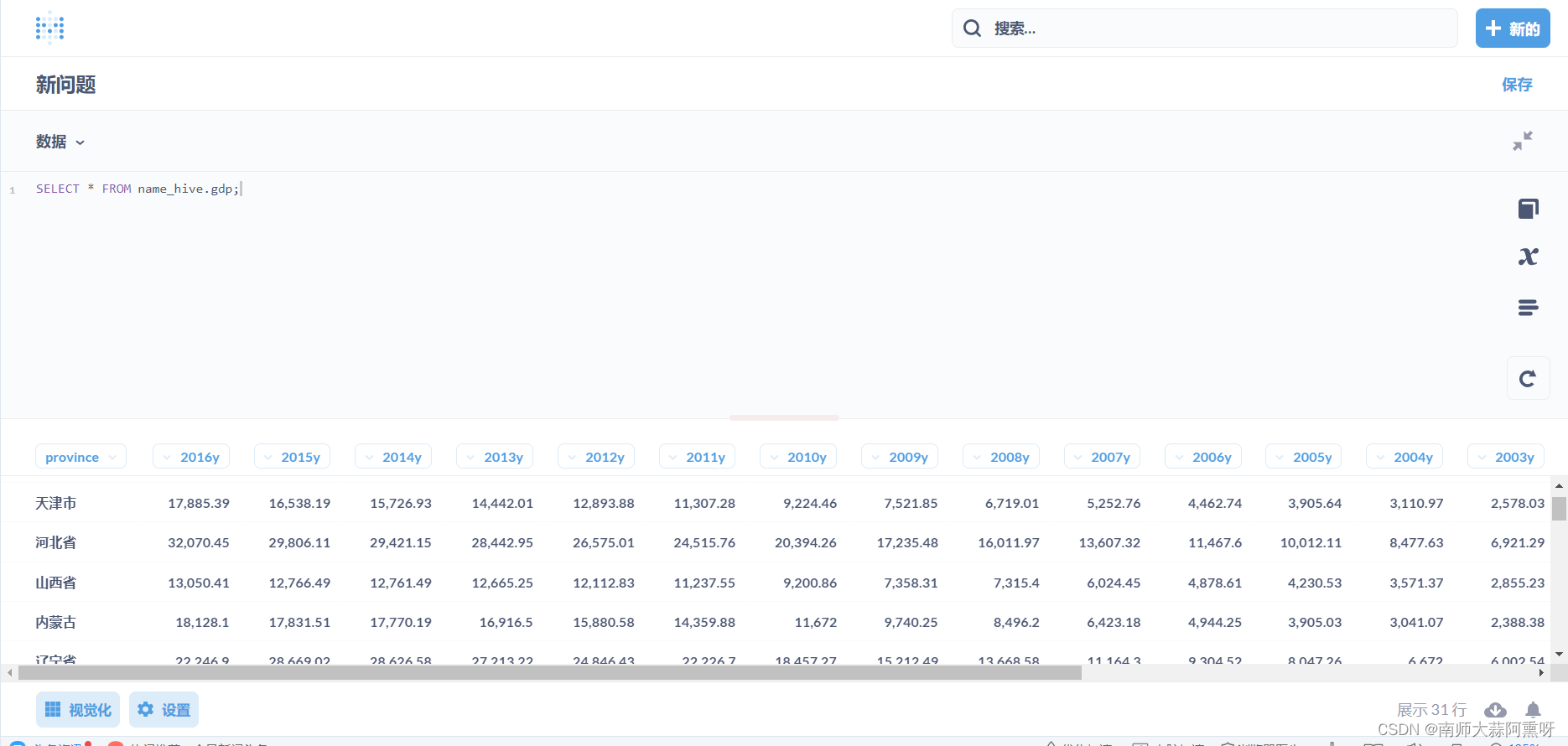This screenshot has height=746, width=1568.
Task: Click the 11,672 cell in 内蒙古 row
Action: 816,622
